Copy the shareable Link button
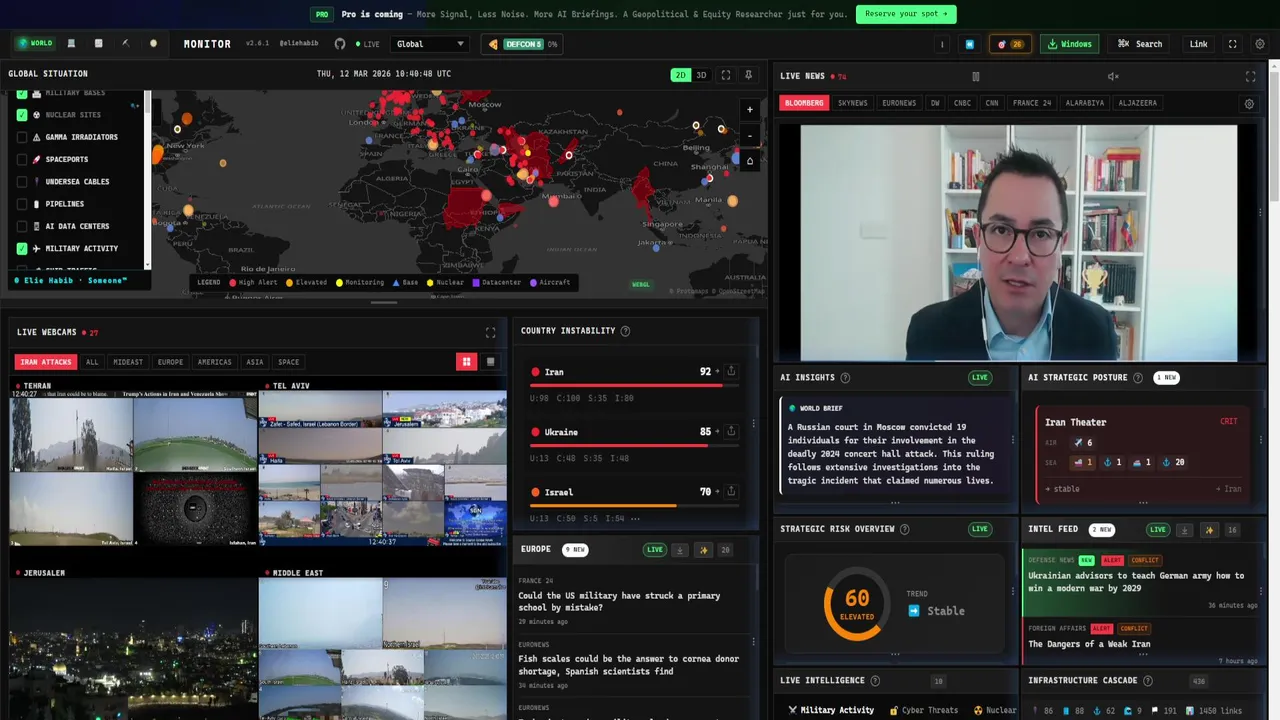 coord(1198,44)
